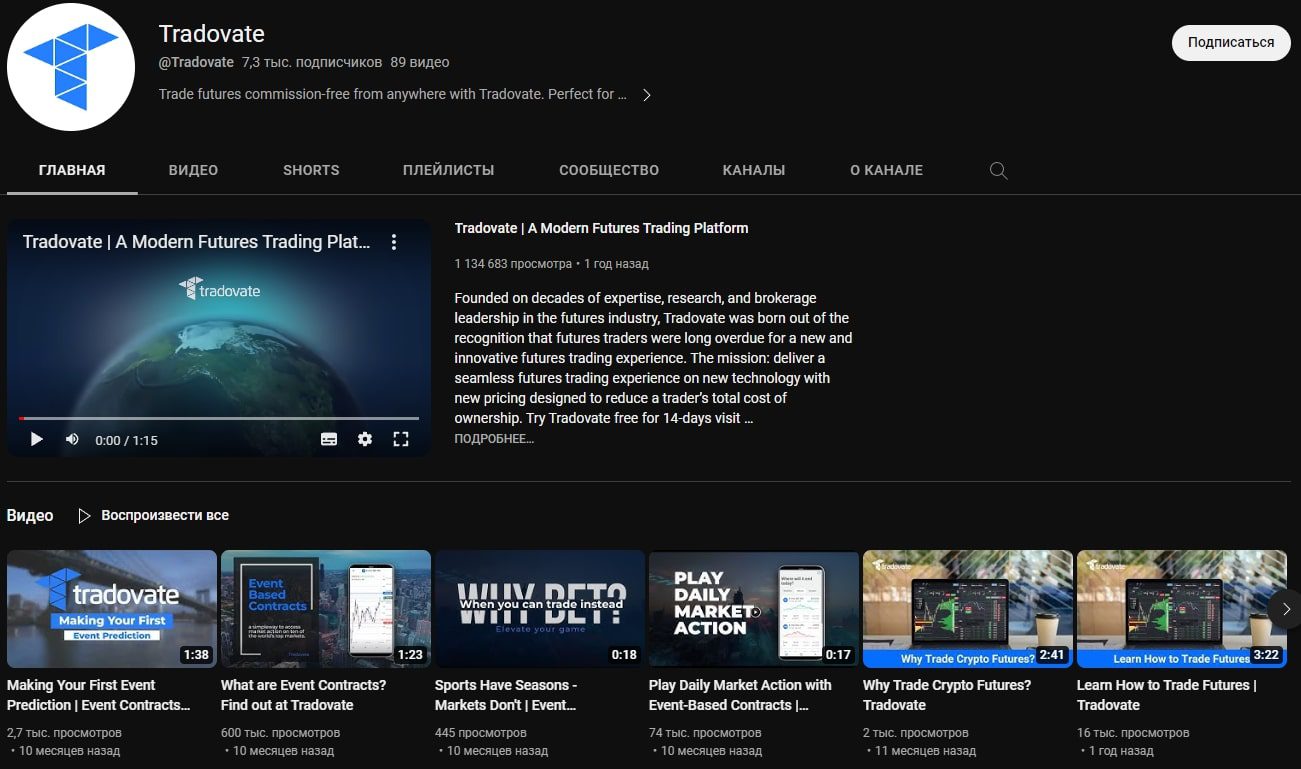Click title Play Daily Market Action with Event-Based
This screenshot has width=1301, height=769.
pos(740,695)
